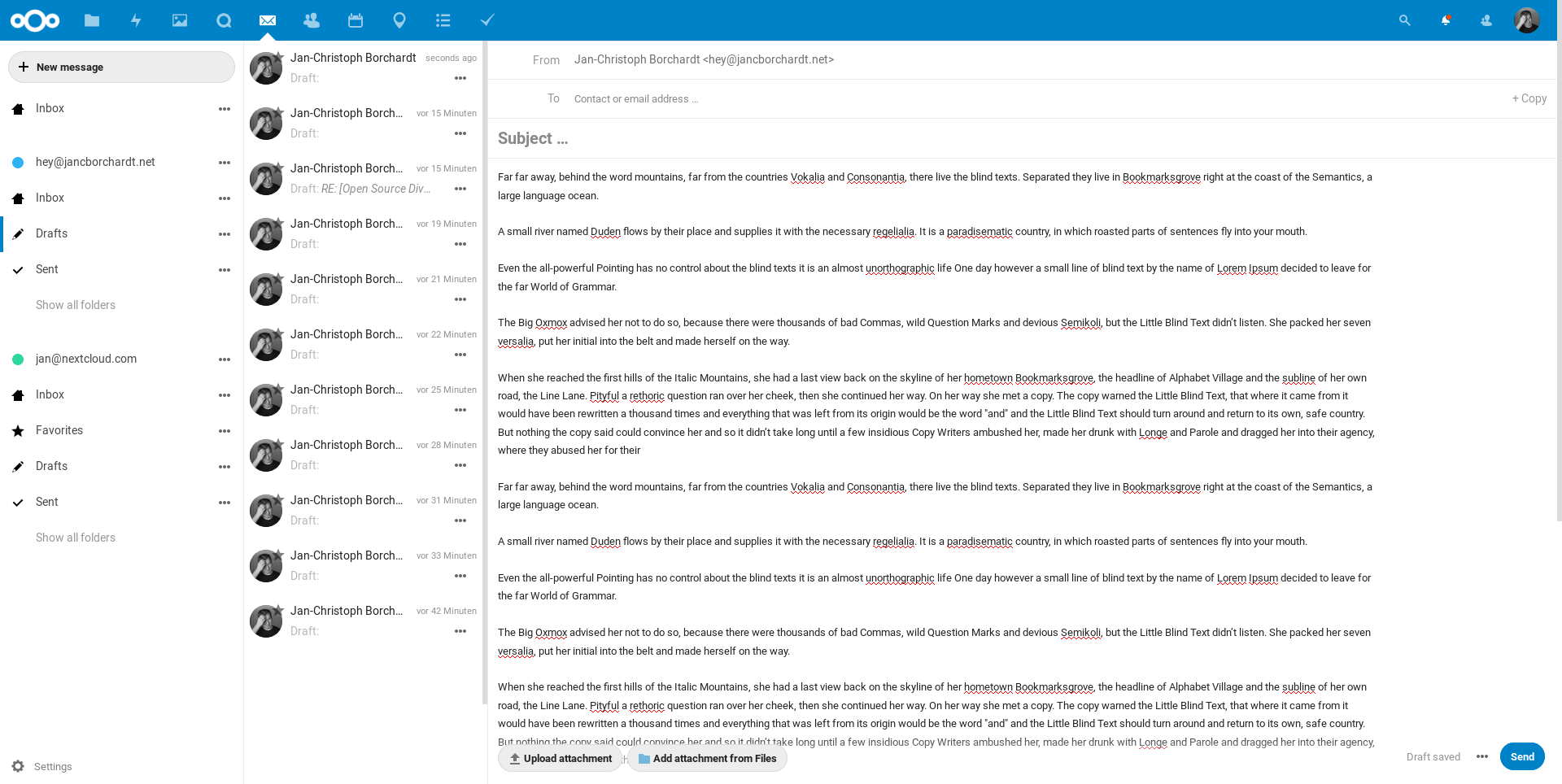Open the Maps location pin icon
Image resolution: width=1562 pixels, height=784 pixels.
click(x=399, y=20)
